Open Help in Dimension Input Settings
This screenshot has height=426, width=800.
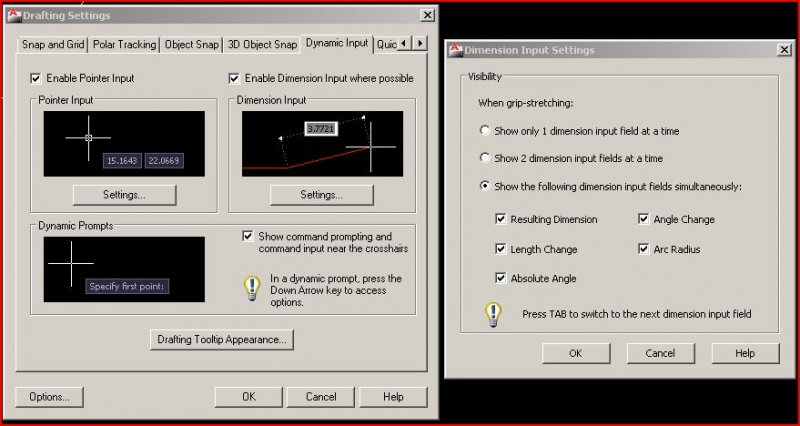(x=745, y=353)
